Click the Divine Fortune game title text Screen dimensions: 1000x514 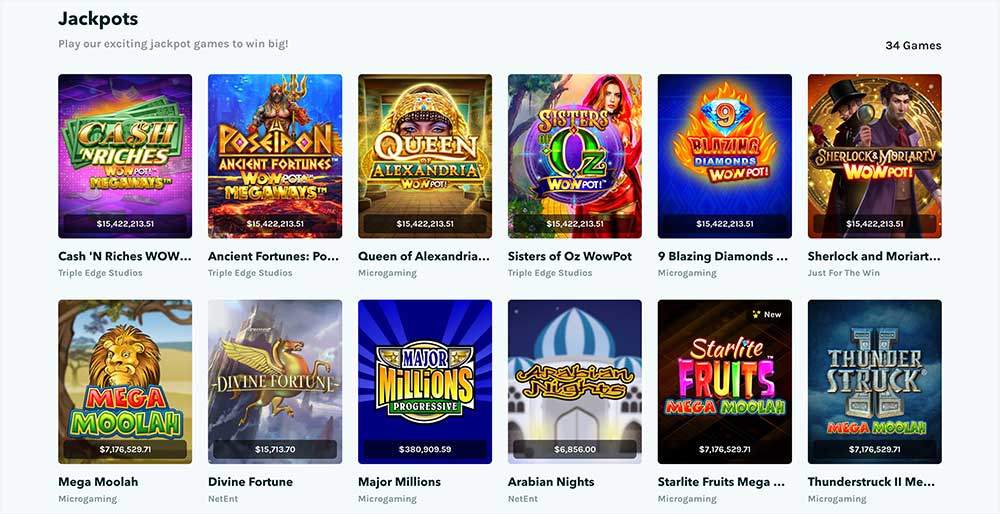(x=251, y=482)
